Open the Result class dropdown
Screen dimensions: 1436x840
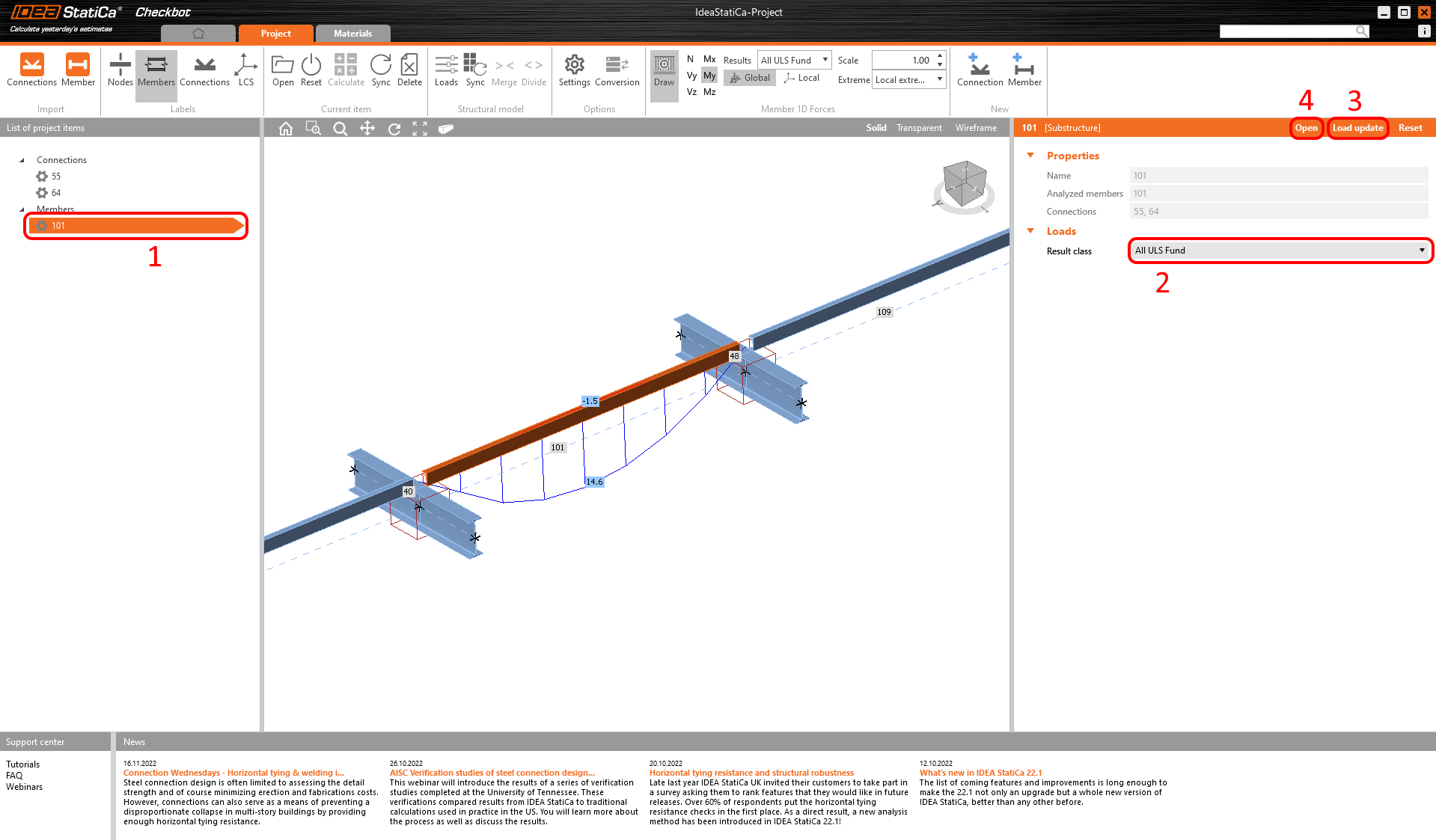click(1280, 251)
